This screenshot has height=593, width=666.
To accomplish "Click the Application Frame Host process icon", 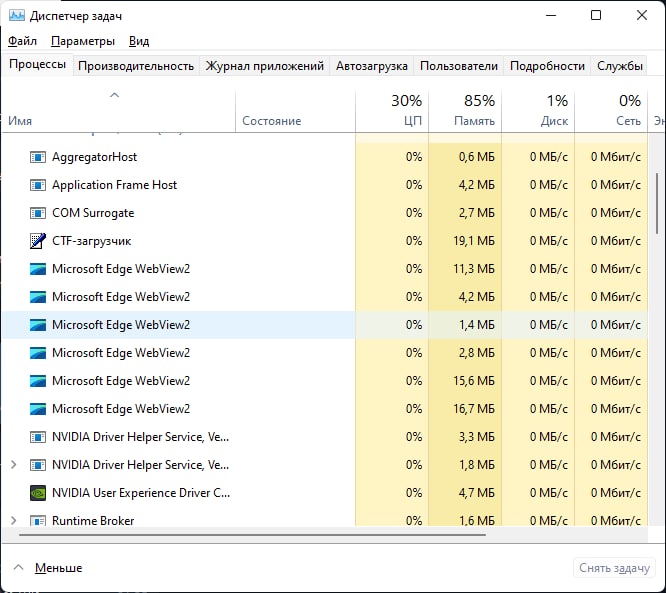I will click(x=38, y=185).
